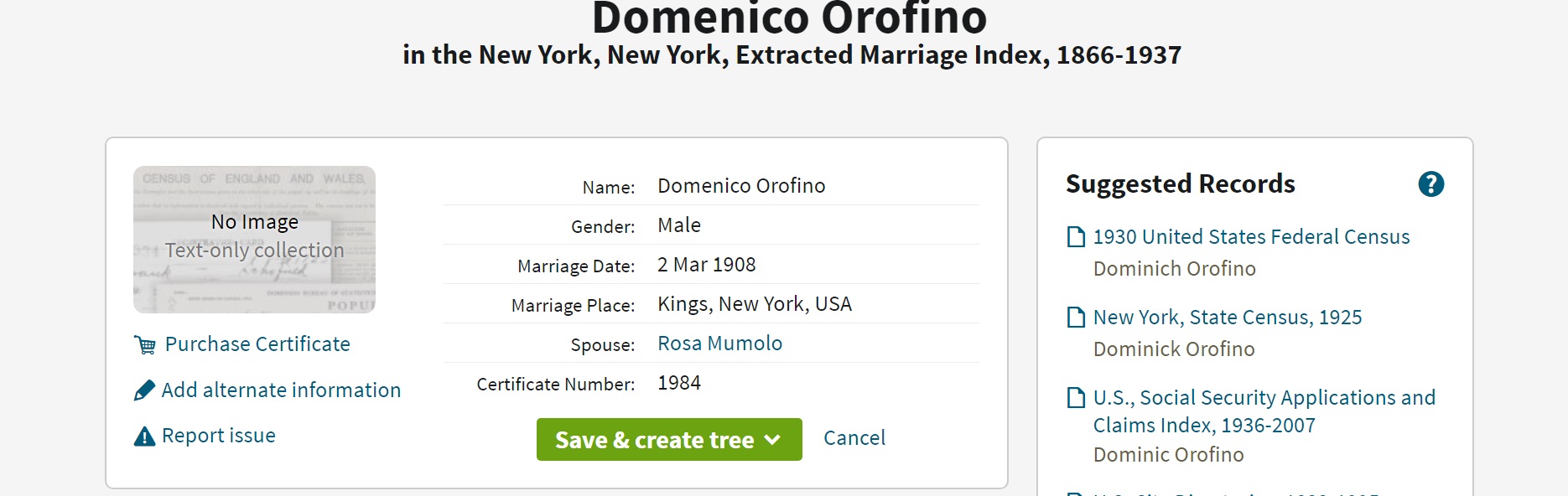The height and width of the screenshot is (496, 1568).
Task: Click the shopping cart icon beside Purchase Certificate
Action: (x=144, y=345)
